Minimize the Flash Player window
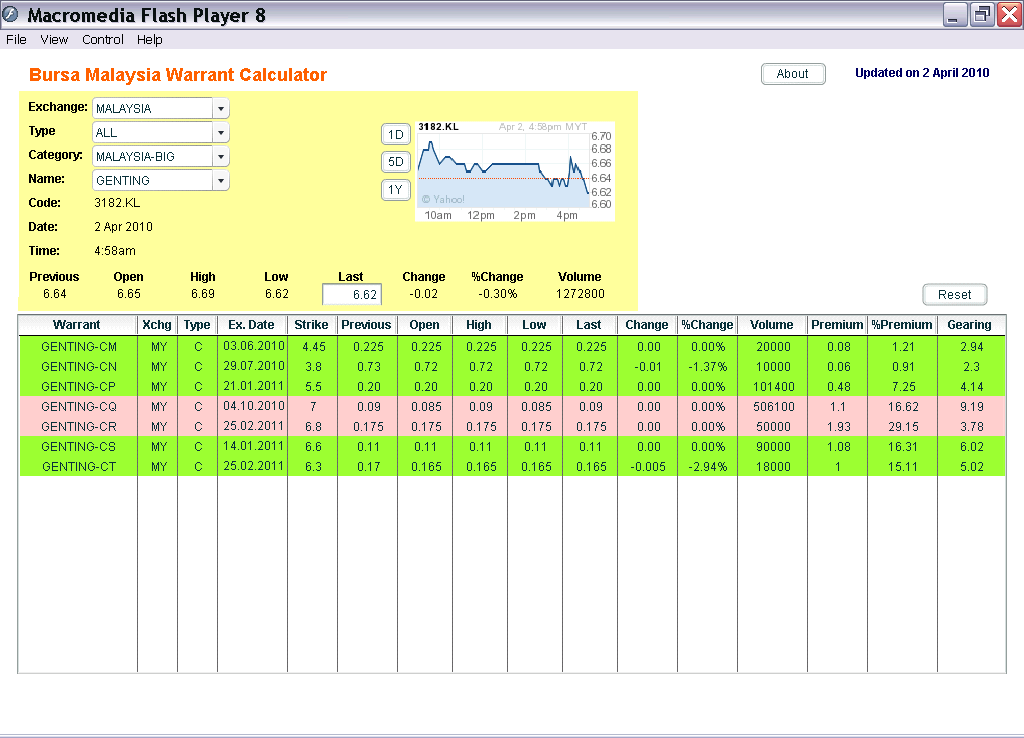Image resolution: width=1024 pixels, height=738 pixels. pos(955,14)
